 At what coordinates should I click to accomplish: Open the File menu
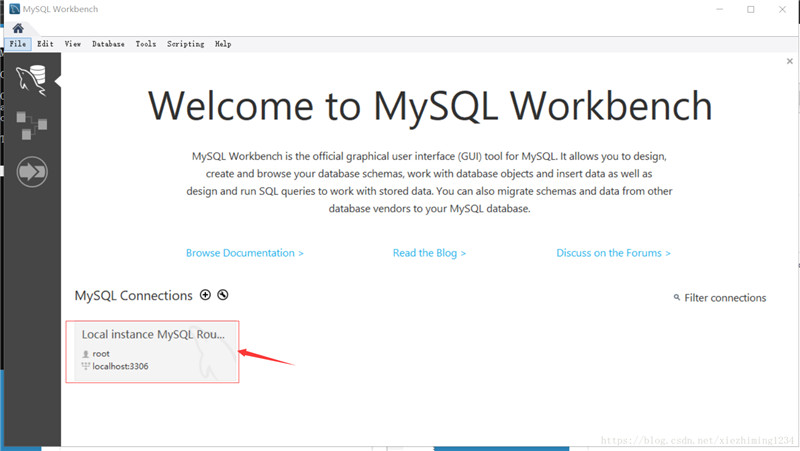(x=18, y=44)
